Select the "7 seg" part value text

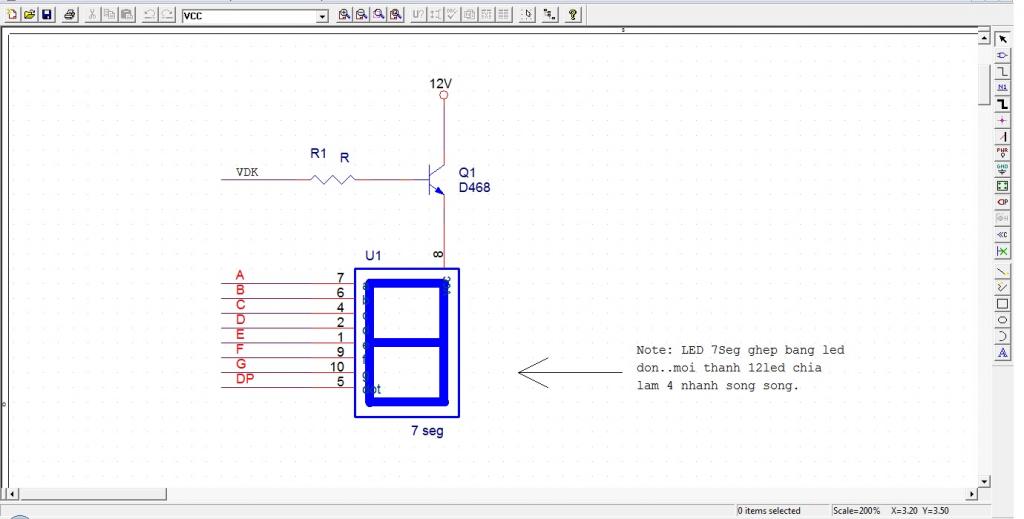427,431
